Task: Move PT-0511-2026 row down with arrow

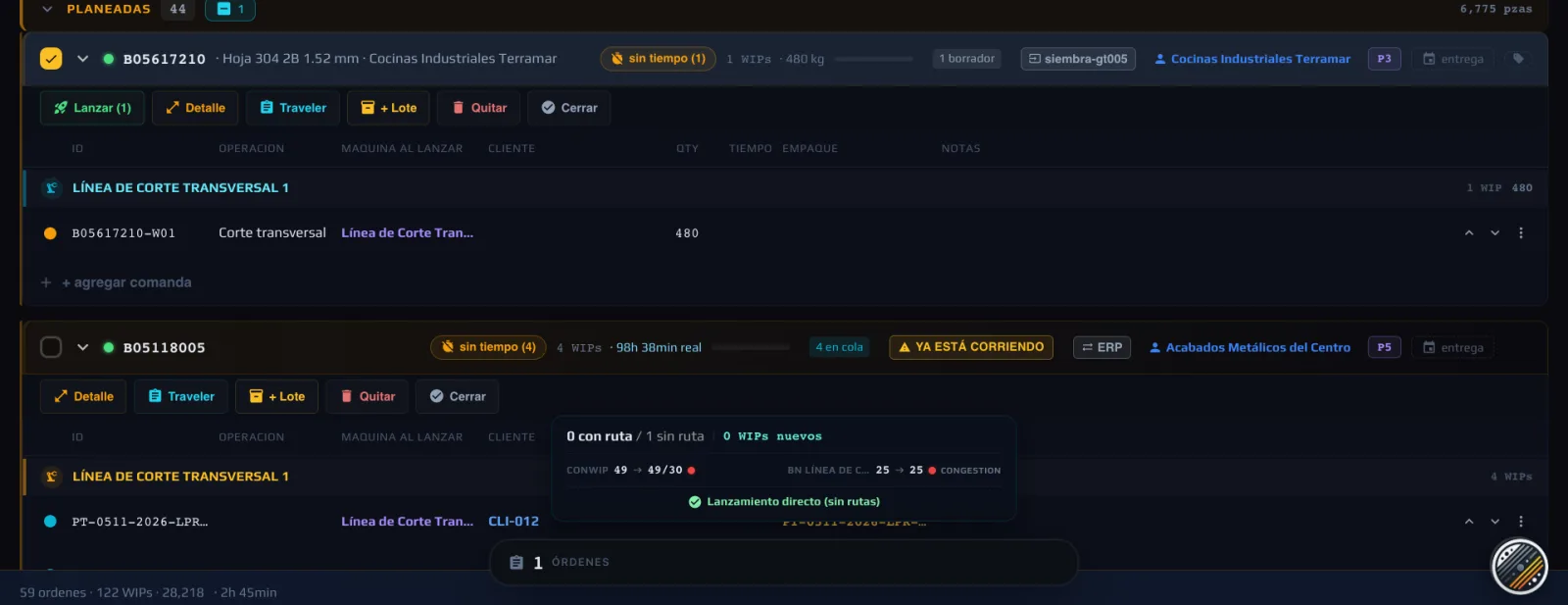Action: 1494,522
